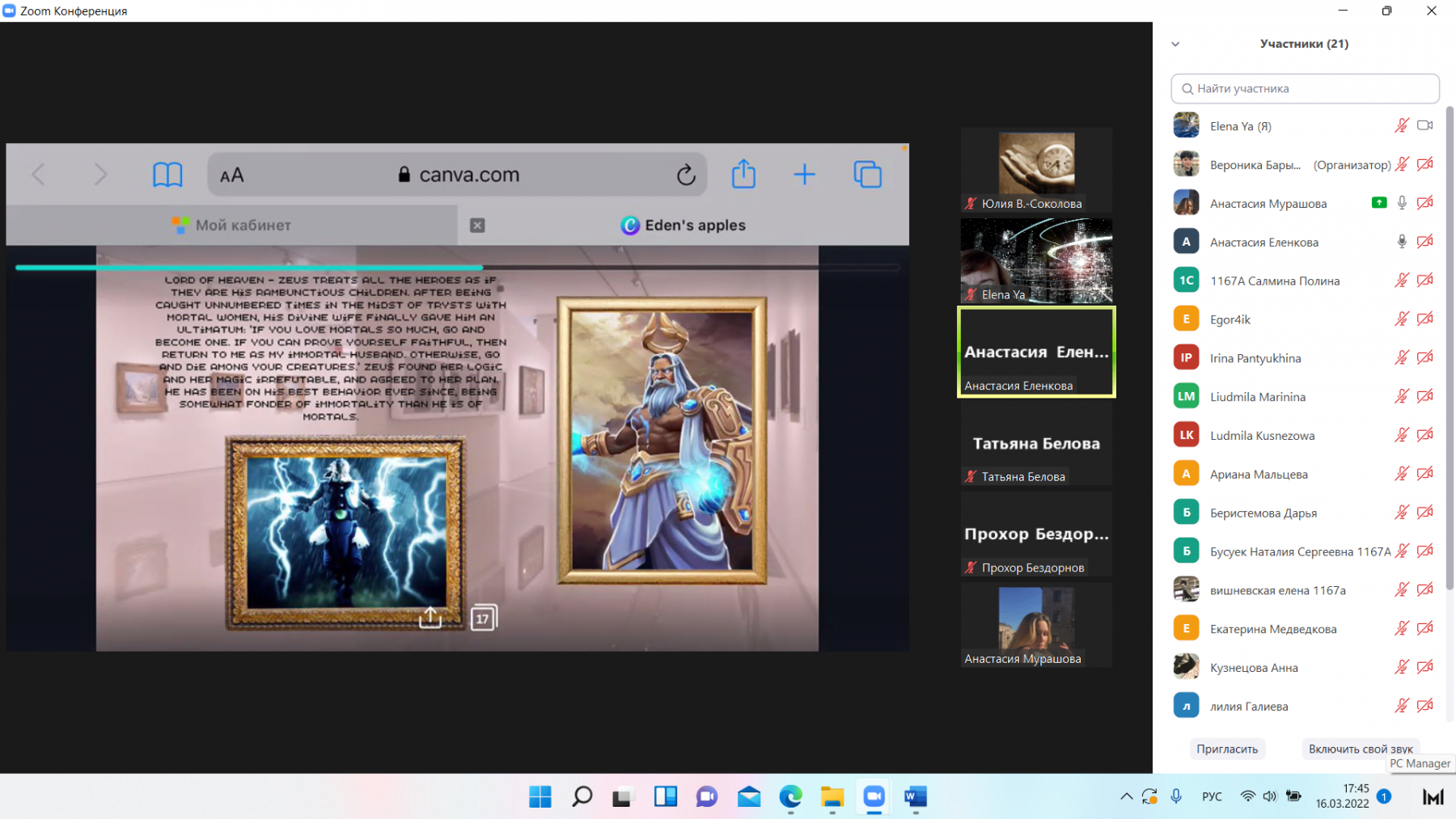
Task: Click camera-off icon of Вероника Бары... organizer
Action: point(1425,164)
